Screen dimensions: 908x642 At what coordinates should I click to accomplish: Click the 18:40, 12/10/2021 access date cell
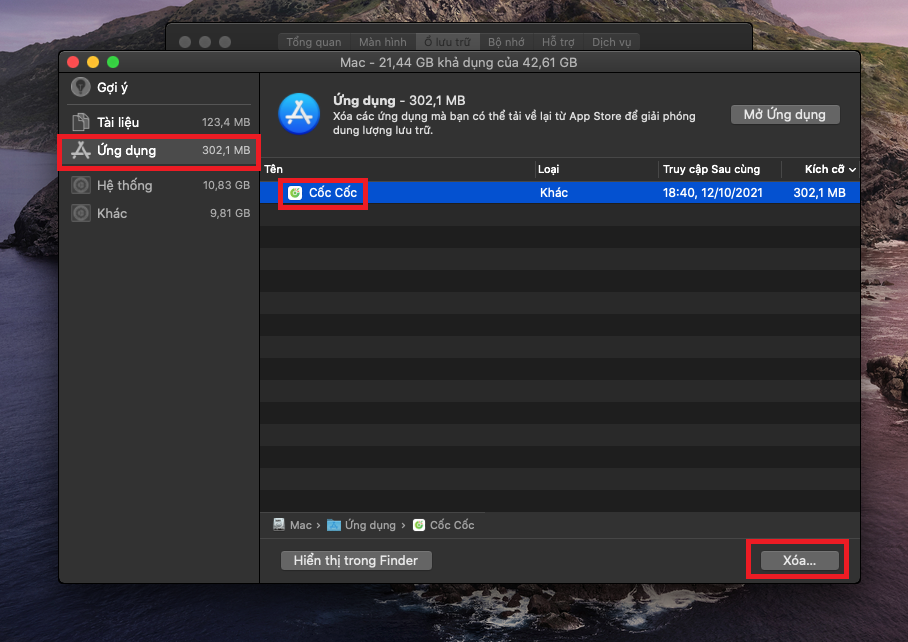coord(712,193)
